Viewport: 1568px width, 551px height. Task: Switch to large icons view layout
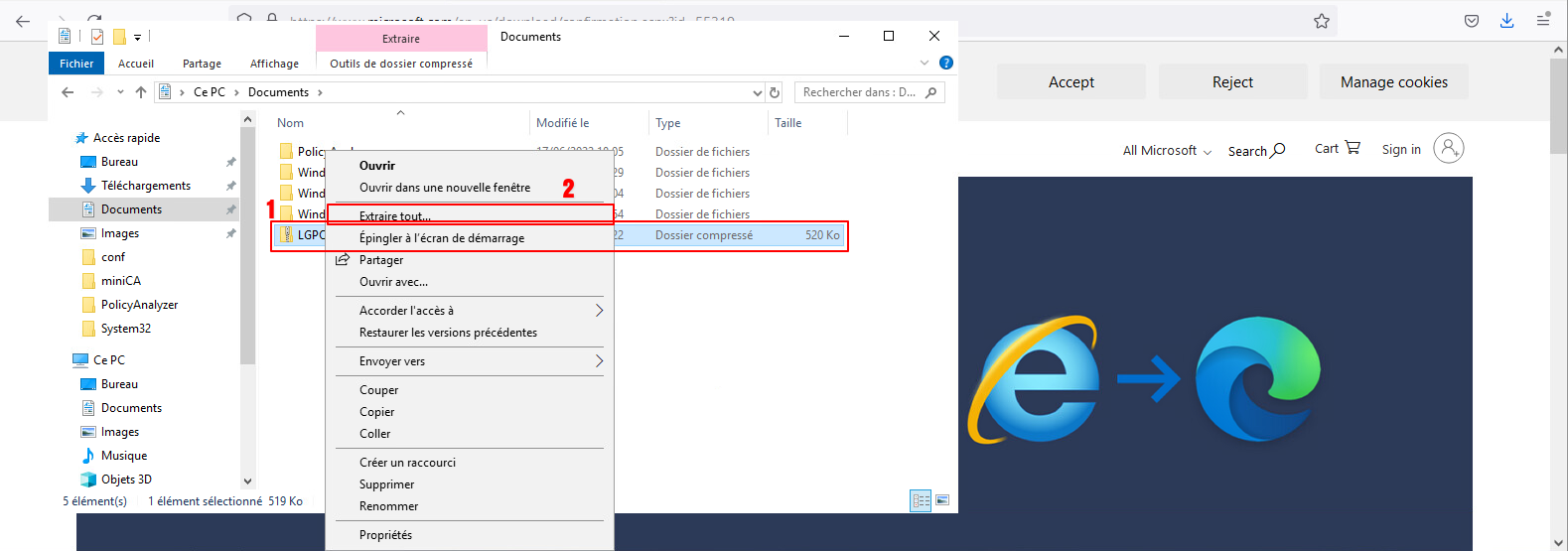942,500
